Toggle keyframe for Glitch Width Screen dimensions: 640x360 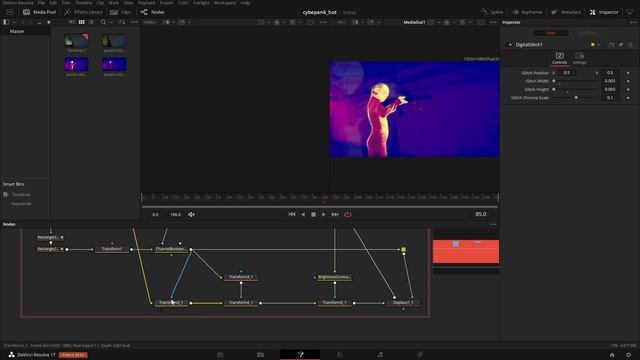click(x=628, y=81)
